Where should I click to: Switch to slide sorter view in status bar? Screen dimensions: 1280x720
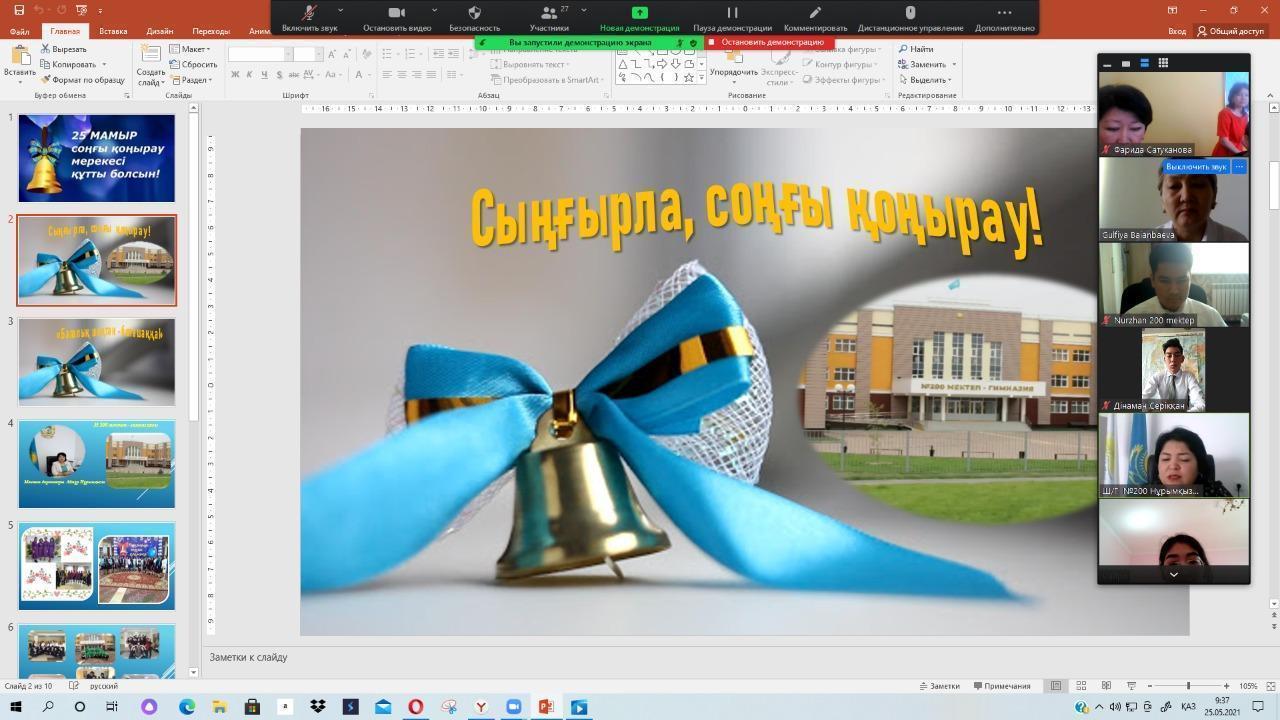point(1081,686)
